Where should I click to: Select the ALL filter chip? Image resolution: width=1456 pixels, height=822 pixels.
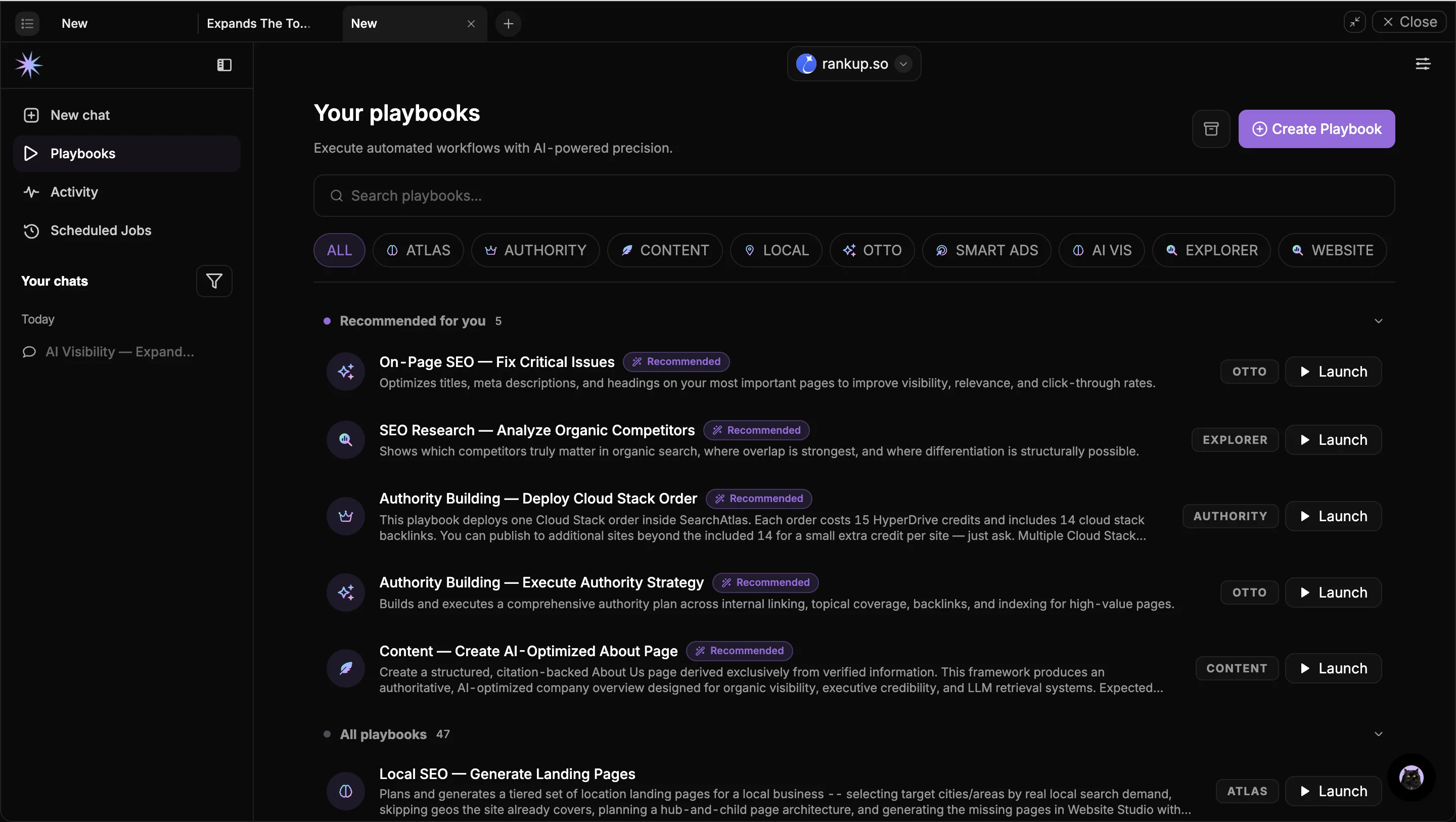339,250
